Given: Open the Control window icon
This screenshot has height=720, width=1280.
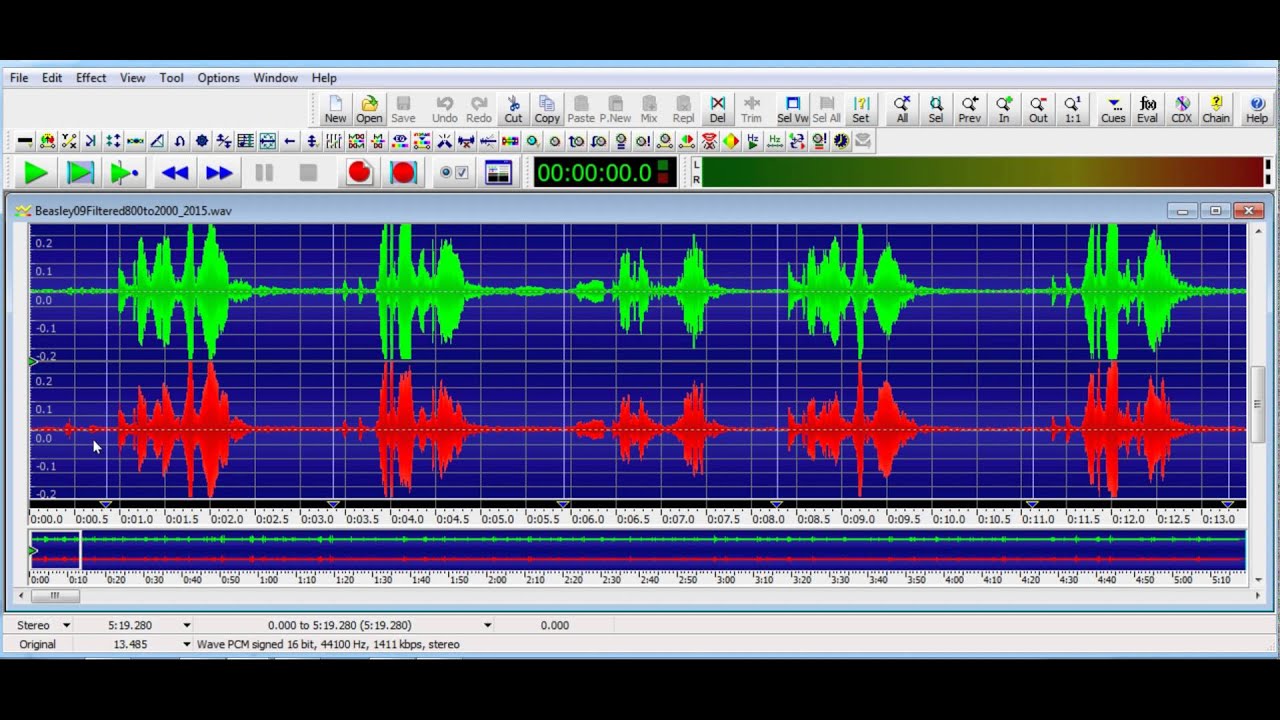Looking at the screenshot, I should click(x=498, y=173).
